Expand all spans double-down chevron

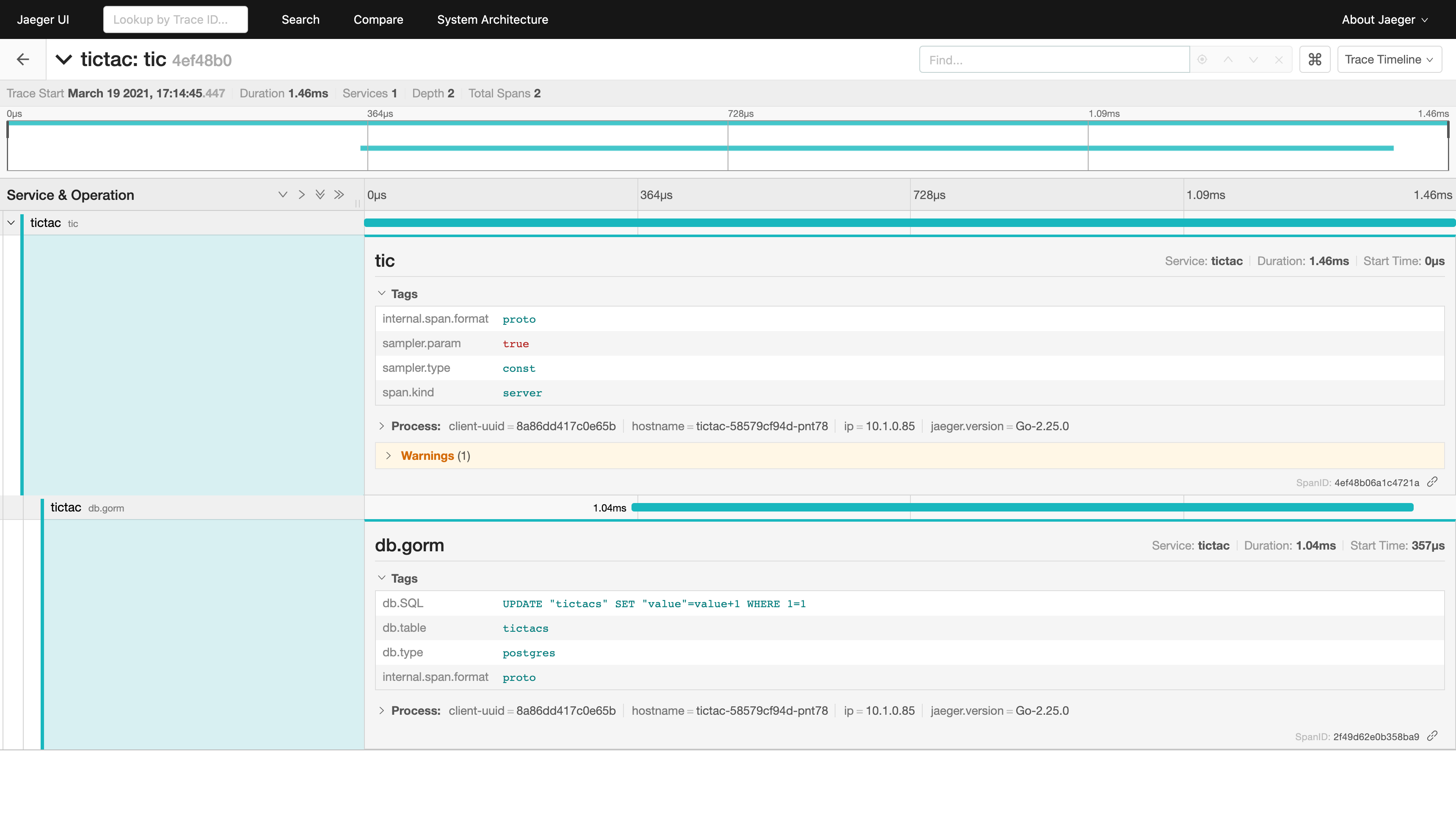320,194
